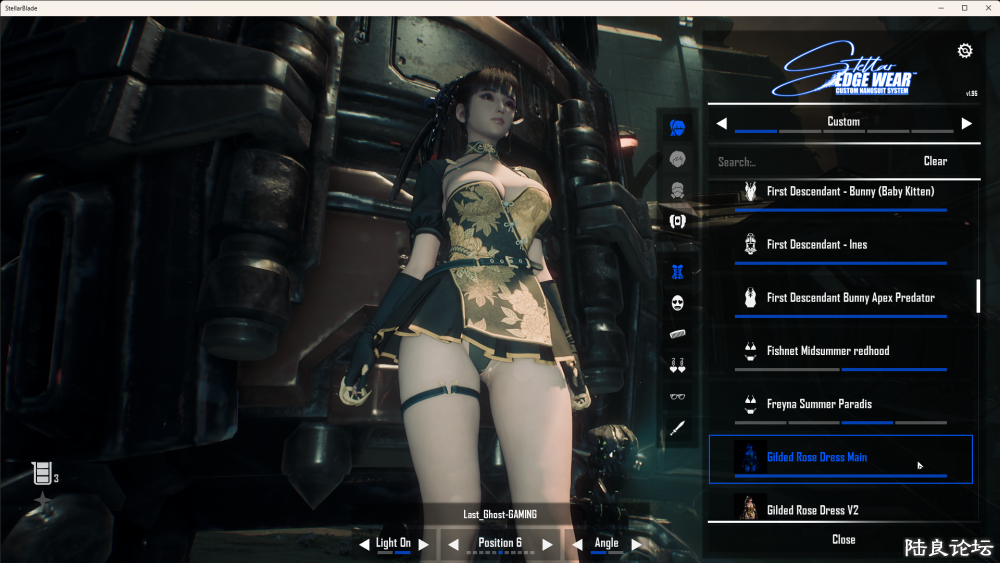This screenshot has width=1000, height=563.
Task: Maximize the StellarBlade window
Action: tap(964, 8)
